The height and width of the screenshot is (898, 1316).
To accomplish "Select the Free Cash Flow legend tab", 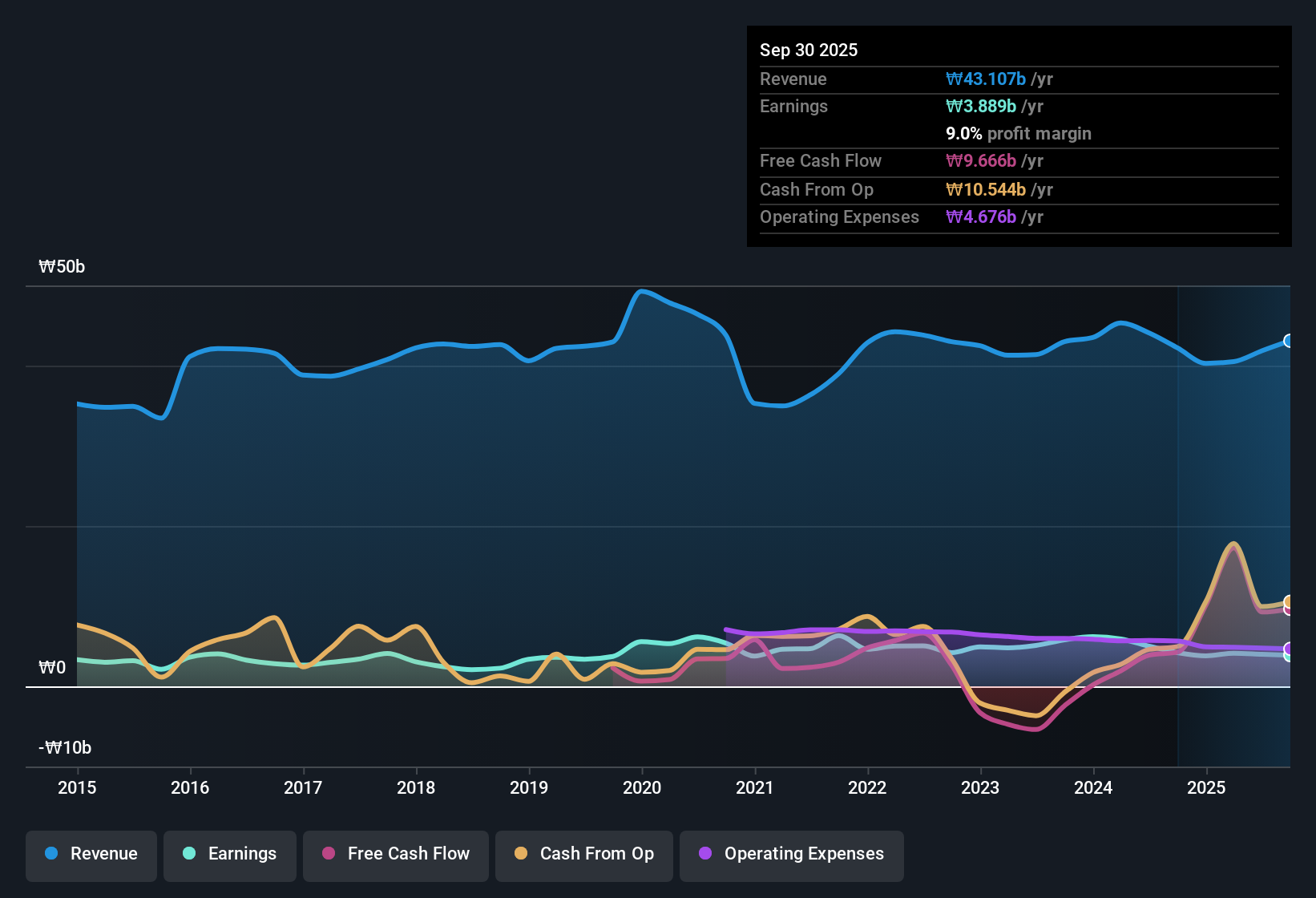I will tap(395, 854).
